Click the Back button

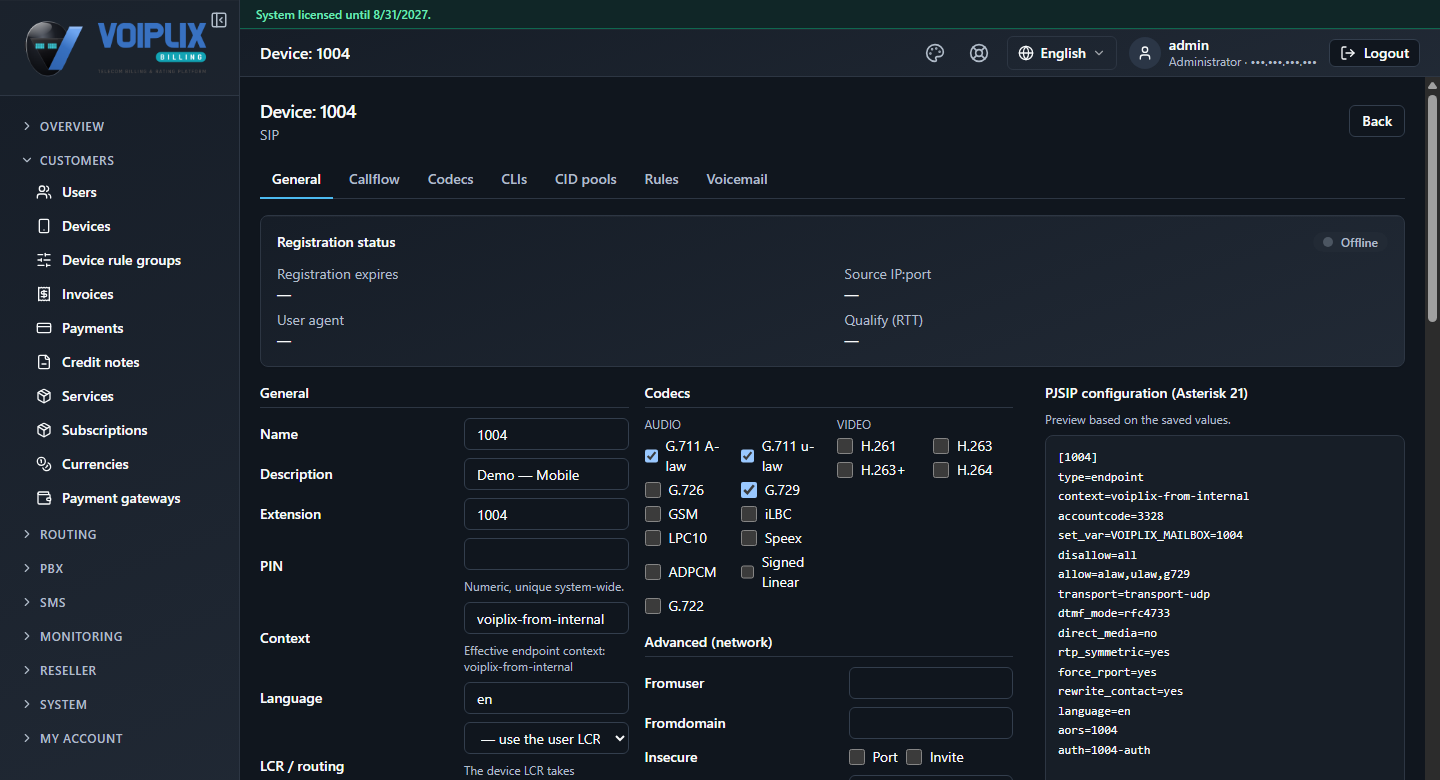tap(1377, 121)
